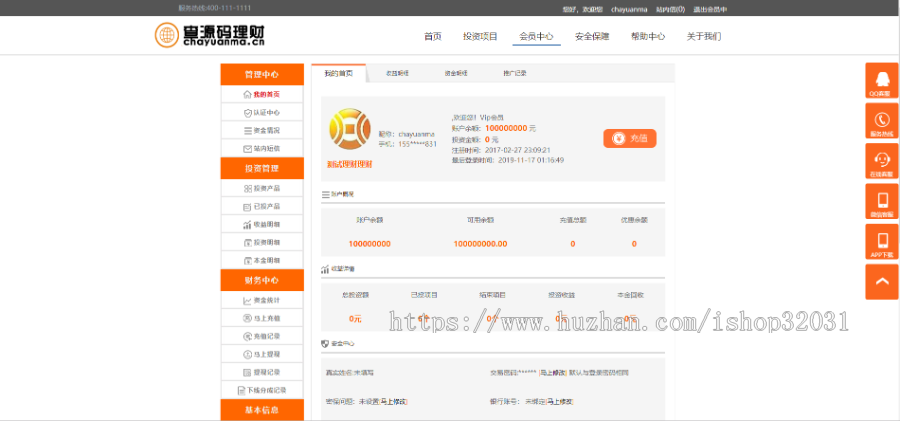
Task: Click the icon beside 提现记录
Action: [x=247, y=372]
